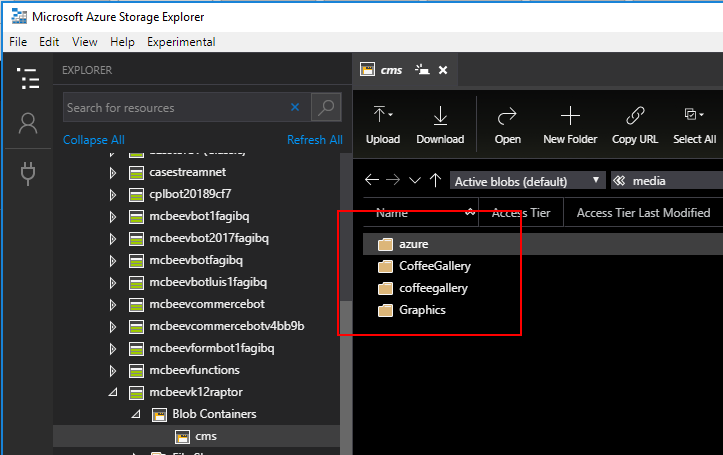
Task: Select the cplbot20189cf7 tree item
Action: tap(190, 194)
